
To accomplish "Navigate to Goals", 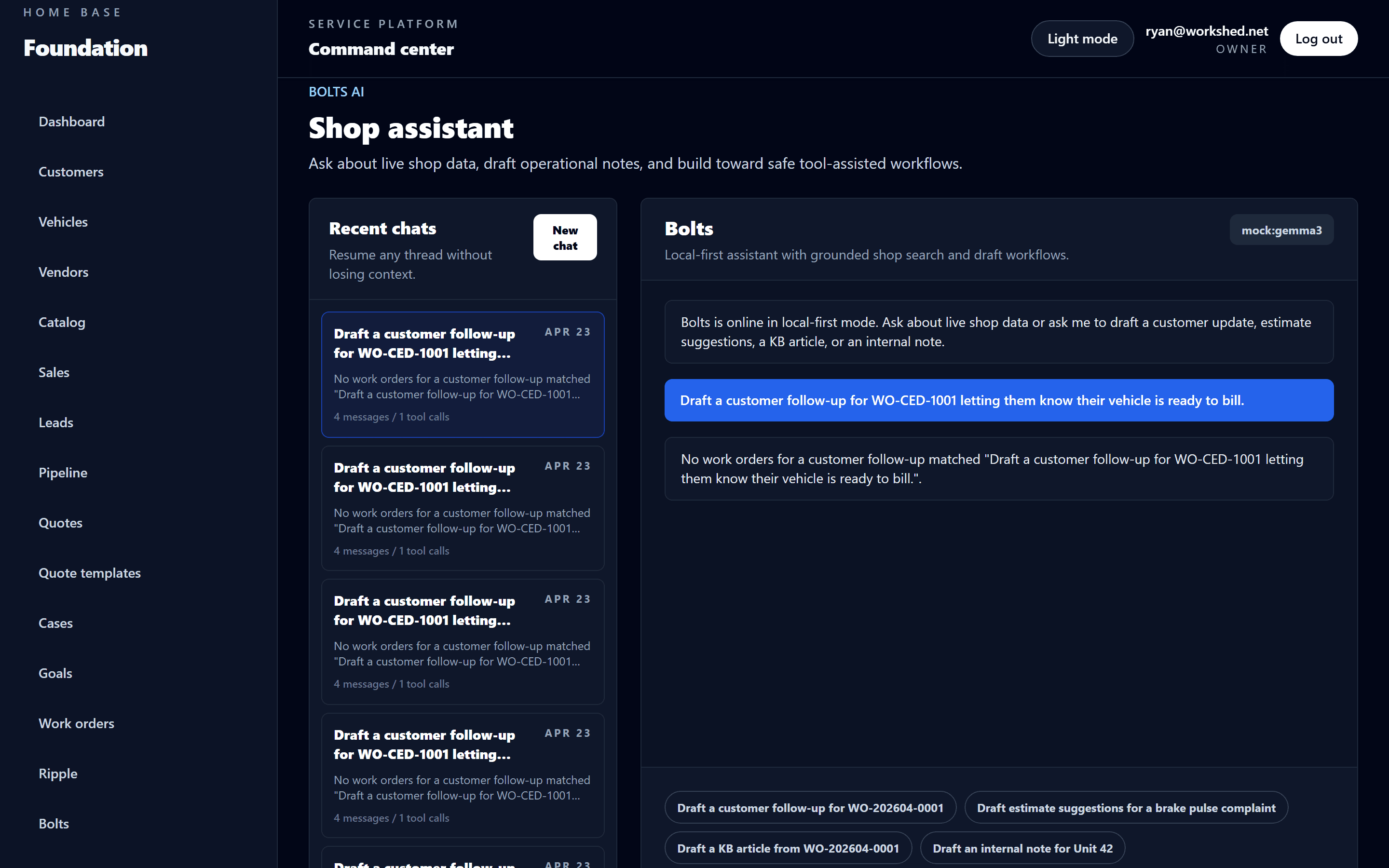I will pyautogui.click(x=55, y=673).
